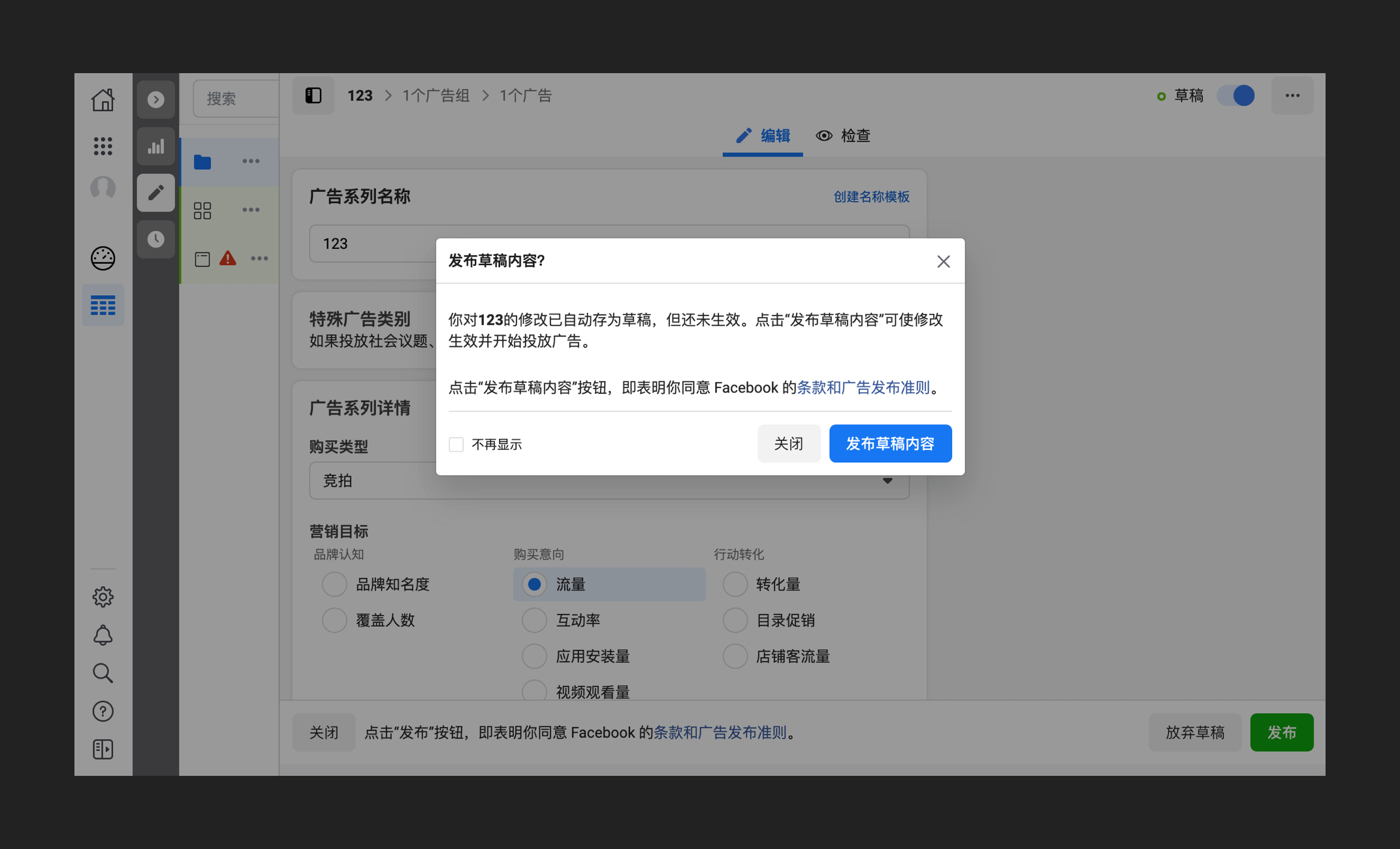The height and width of the screenshot is (849, 1400).
Task: Open the top right three dots menu
Action: 1292,95
